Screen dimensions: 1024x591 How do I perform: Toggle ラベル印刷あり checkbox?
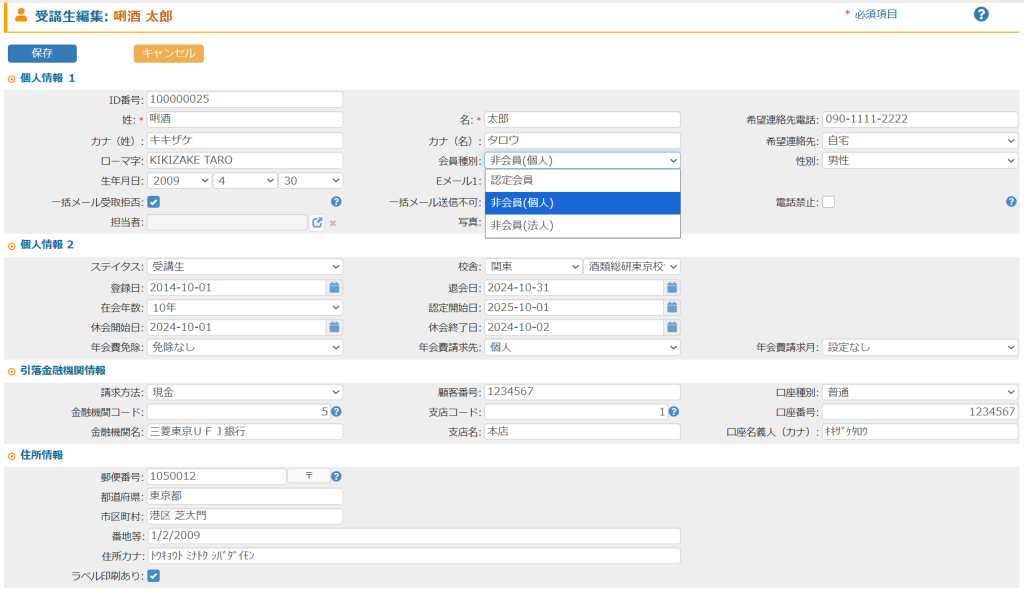[154, 575]
